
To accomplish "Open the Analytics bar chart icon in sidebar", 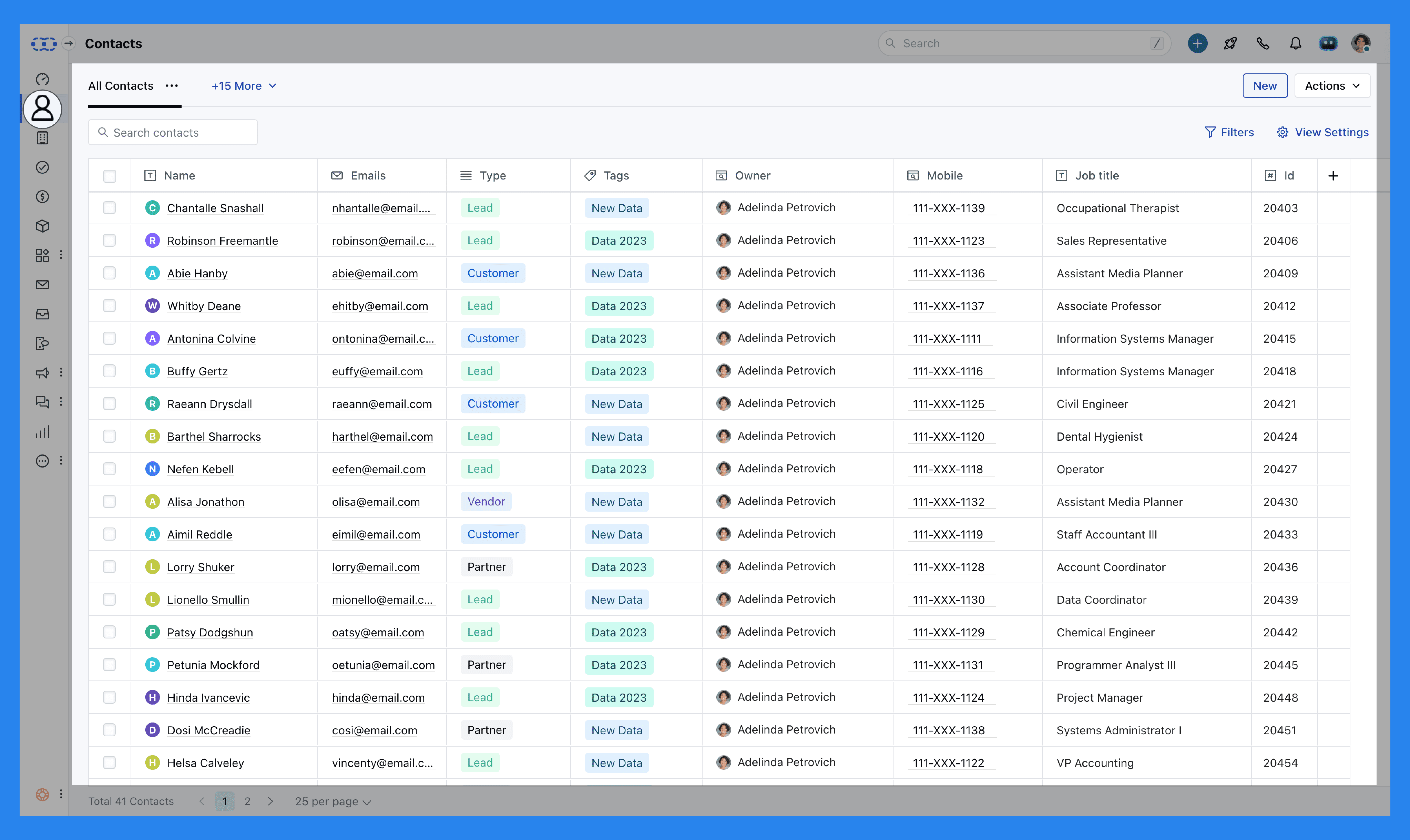I will click(42, 431).
